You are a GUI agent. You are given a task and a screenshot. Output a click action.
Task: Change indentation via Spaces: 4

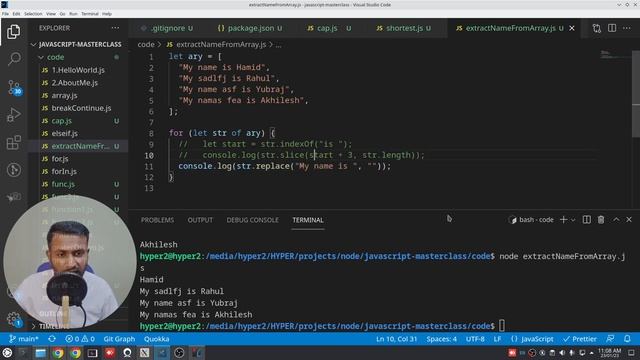pyautogui.click(x=441, y=339)
